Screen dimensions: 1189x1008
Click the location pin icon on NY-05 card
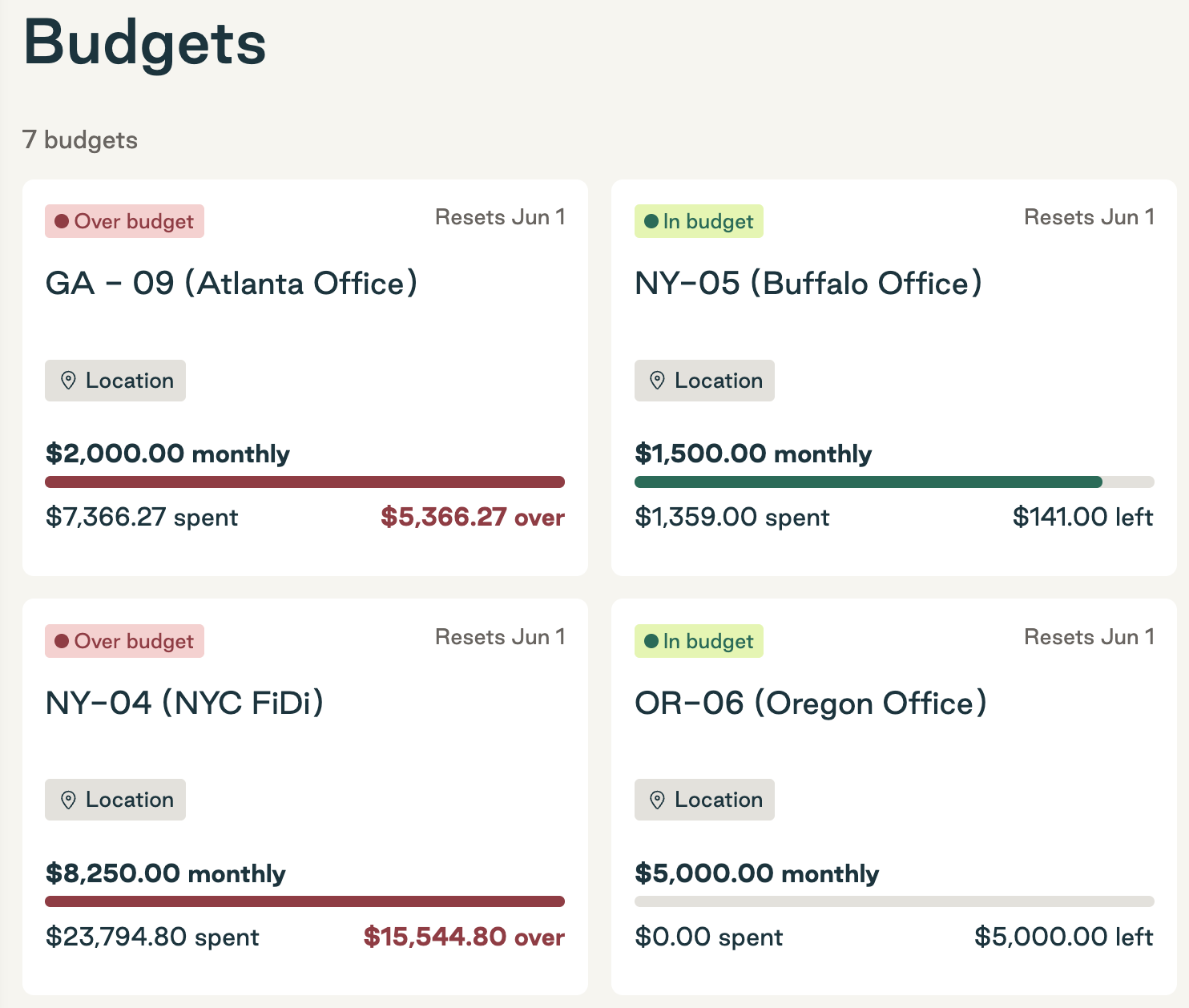657,381
